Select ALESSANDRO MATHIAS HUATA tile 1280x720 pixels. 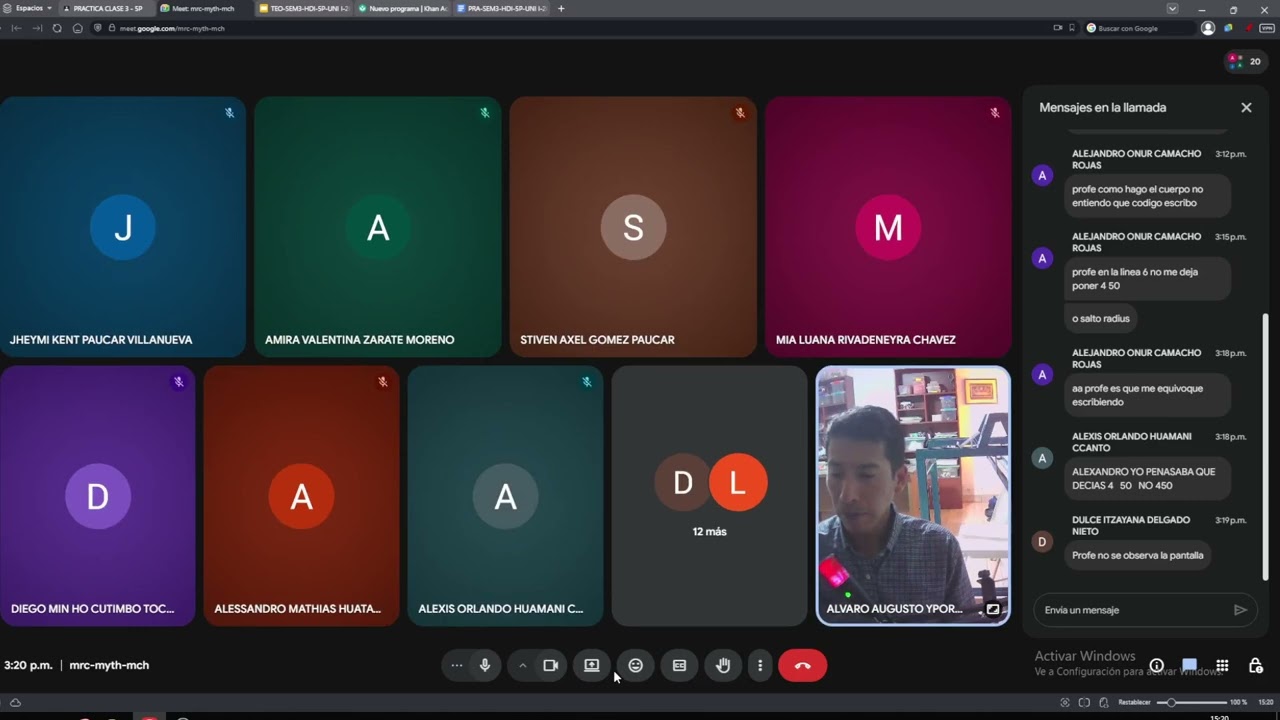tap(301, 496)
